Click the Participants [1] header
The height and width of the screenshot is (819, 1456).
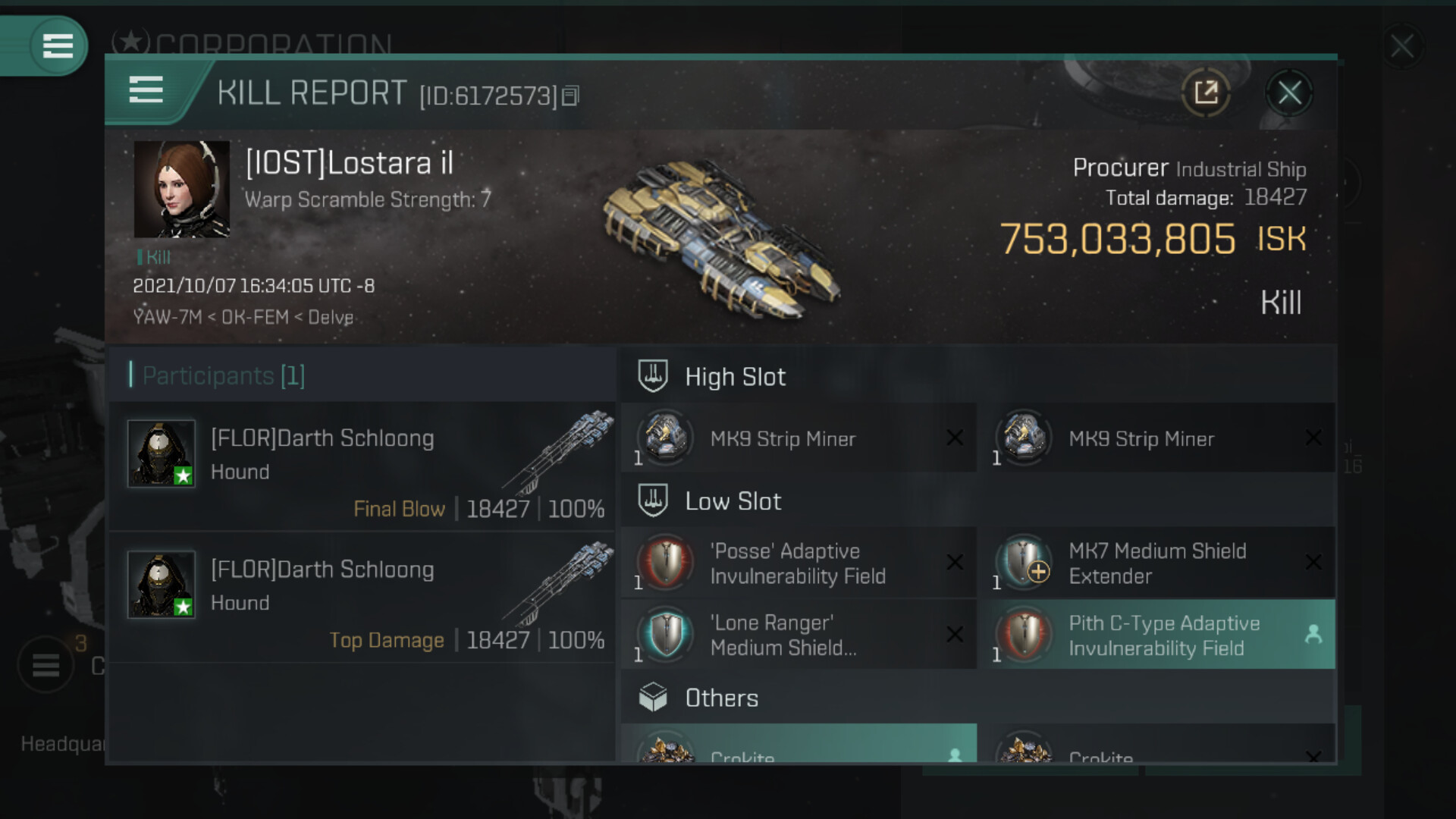pos(224,375)
